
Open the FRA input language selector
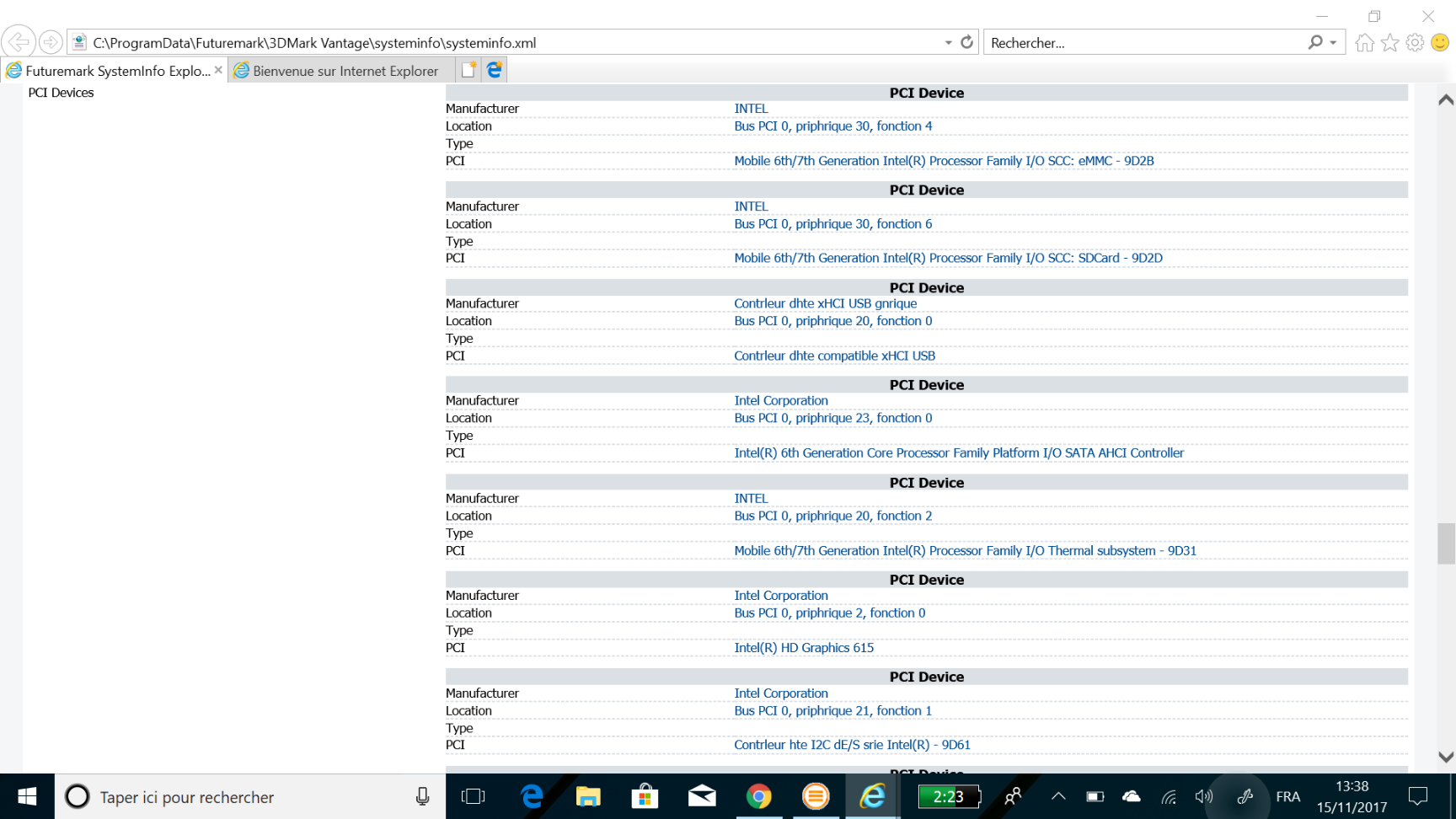pos(1287,796)
